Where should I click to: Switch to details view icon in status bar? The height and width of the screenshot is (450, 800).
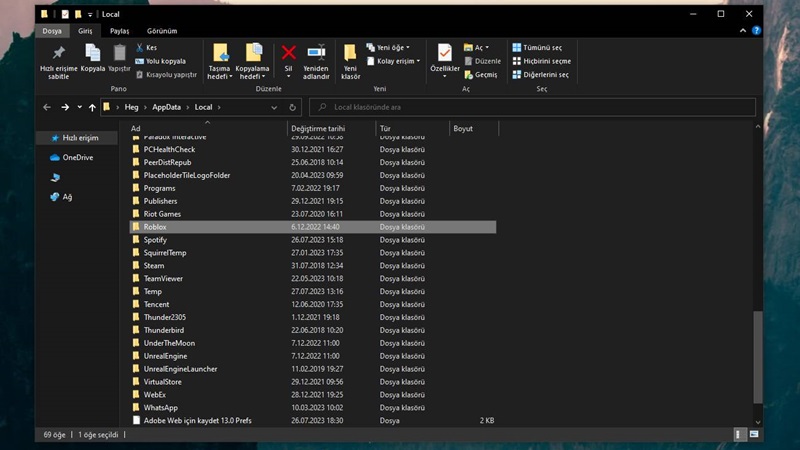(x=738, y=434)
